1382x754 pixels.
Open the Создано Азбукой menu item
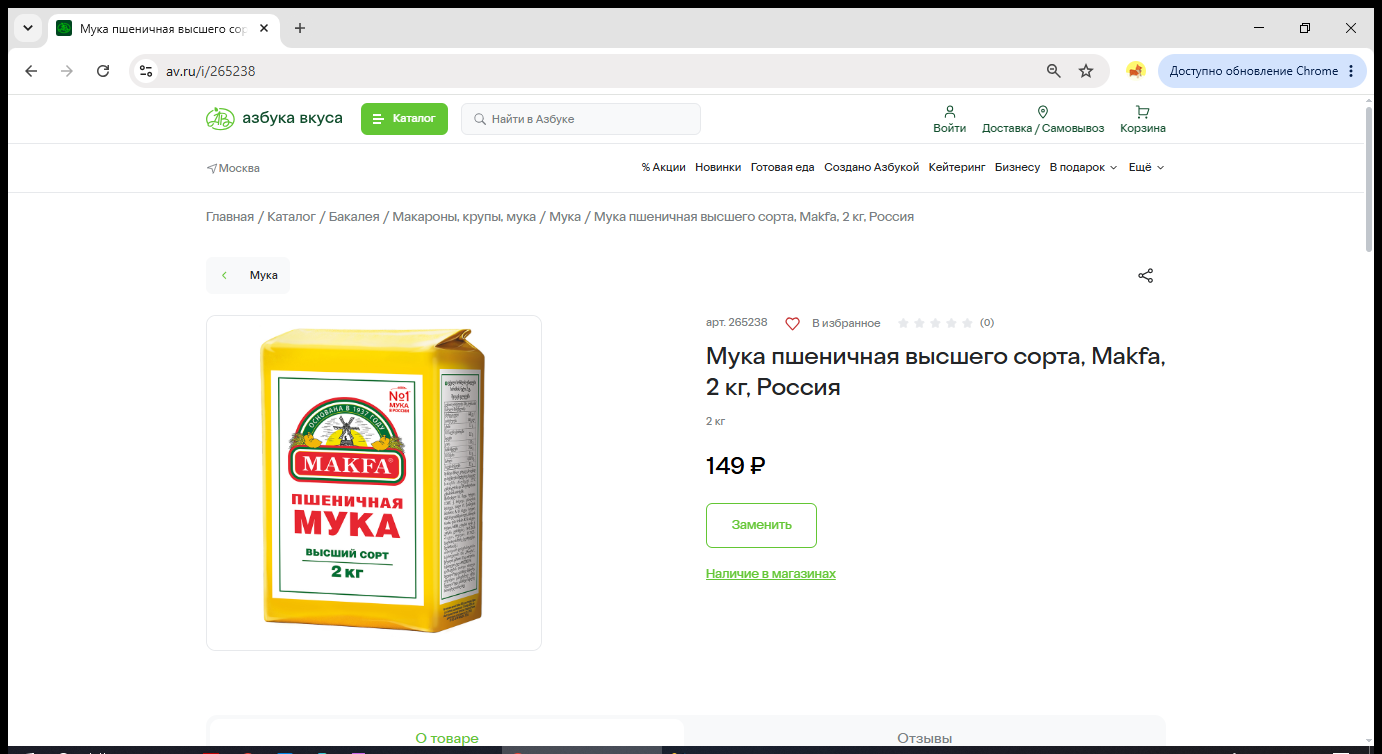point(871,167)
